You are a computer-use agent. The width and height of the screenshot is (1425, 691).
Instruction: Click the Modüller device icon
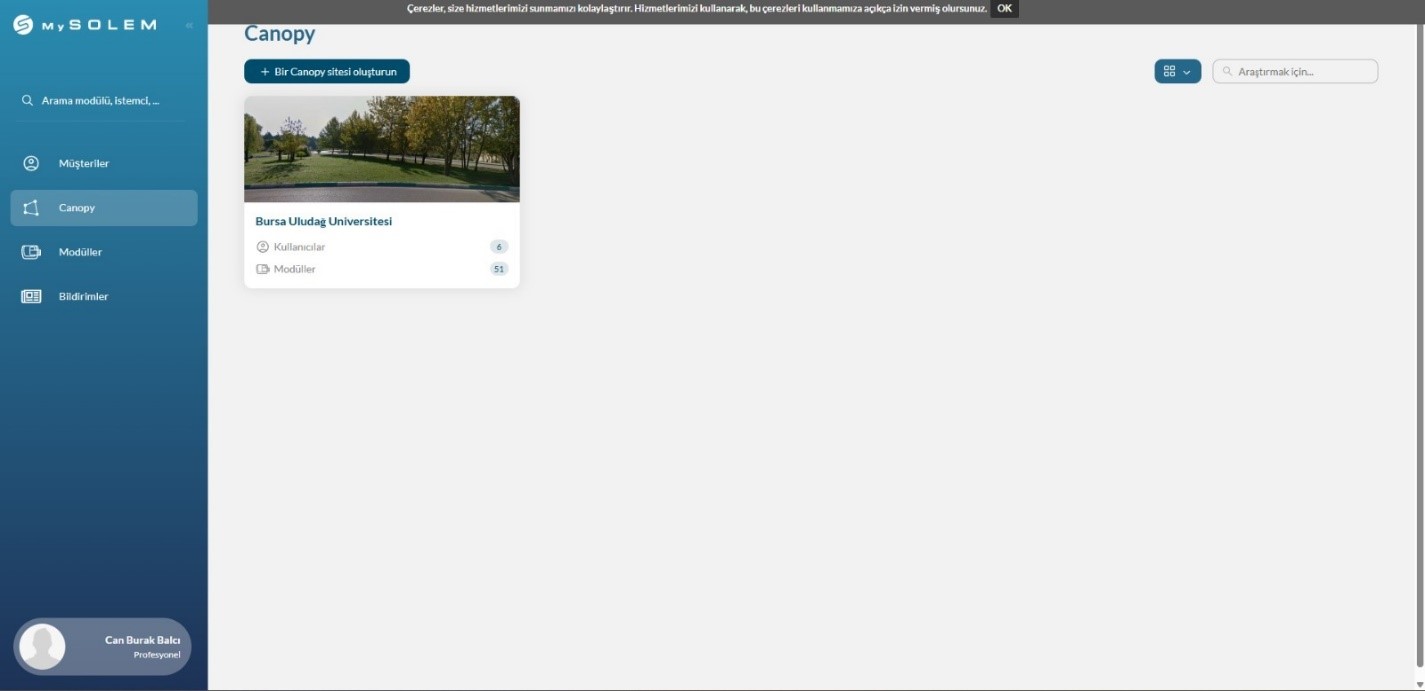[x=31, y=252]
